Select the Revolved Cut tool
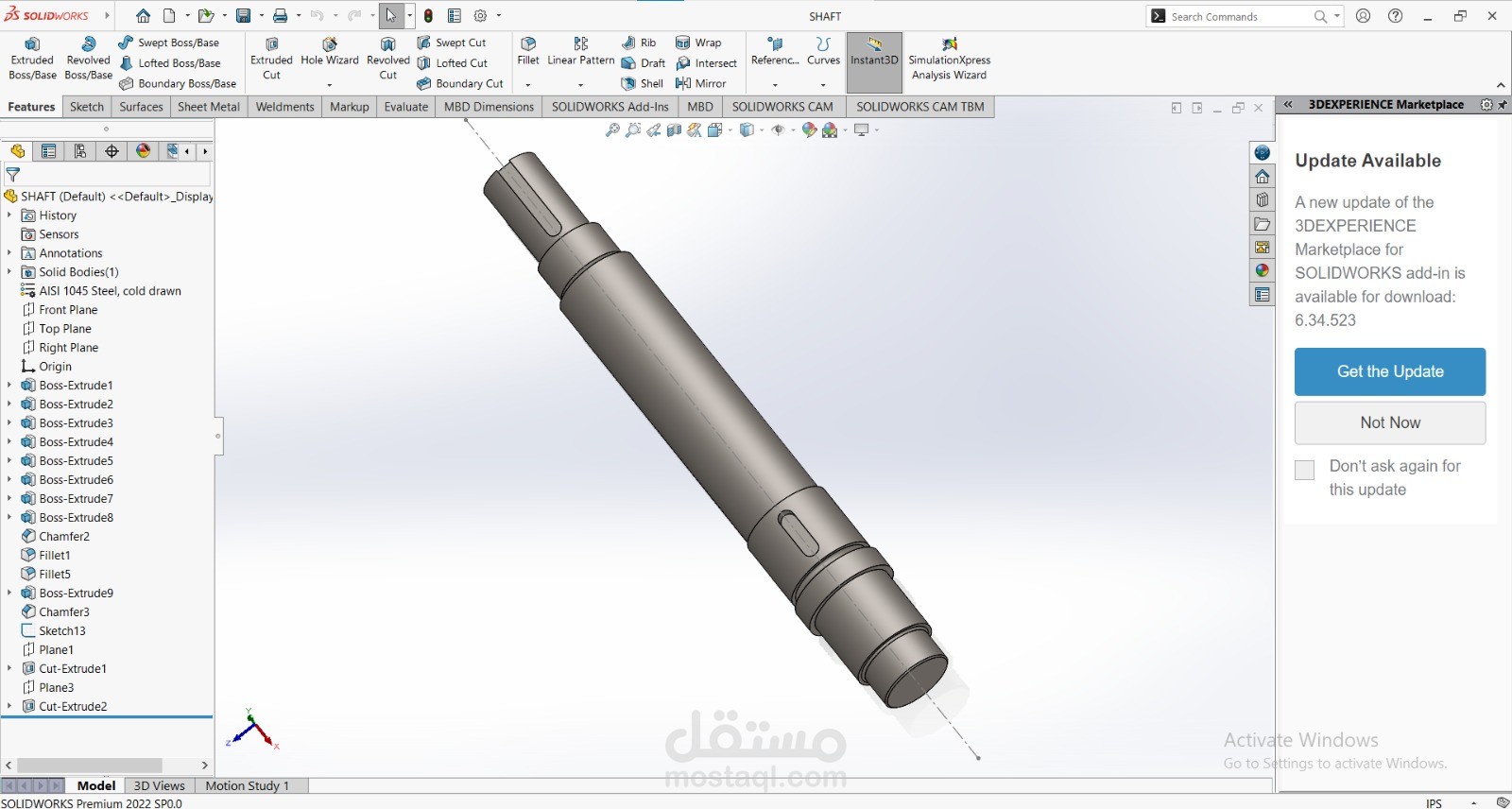This screenshot has width=1512, height=809. (x=388, y=59)
